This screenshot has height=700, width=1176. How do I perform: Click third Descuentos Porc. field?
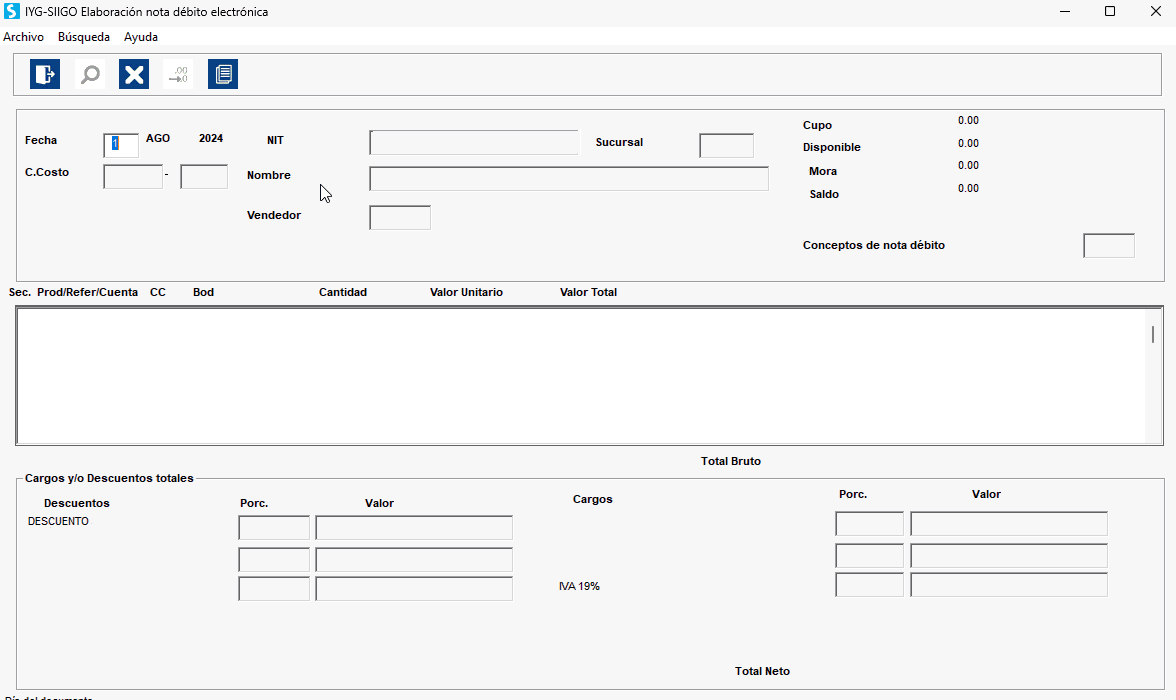274,589
